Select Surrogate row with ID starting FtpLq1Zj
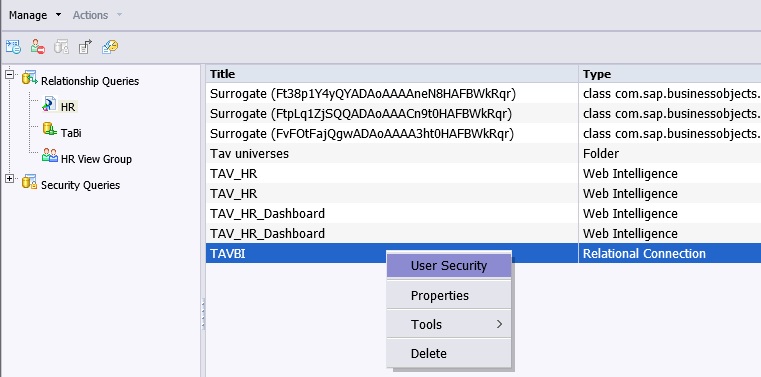 pos(392,113)
